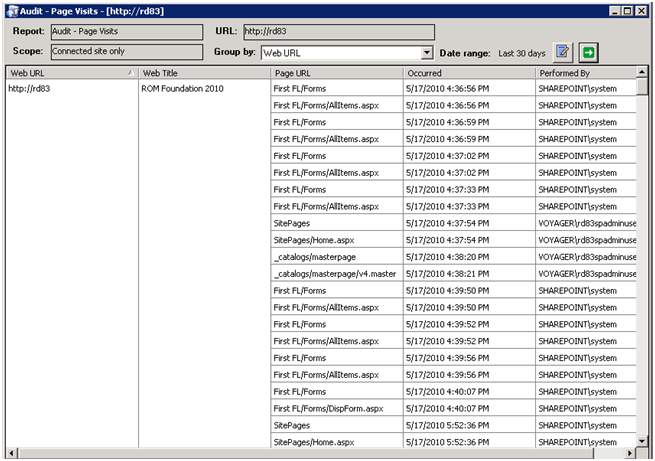Select First FL/Forms/DispForm.aspx cell
This screenshot has width=655, height=461.
337,408
